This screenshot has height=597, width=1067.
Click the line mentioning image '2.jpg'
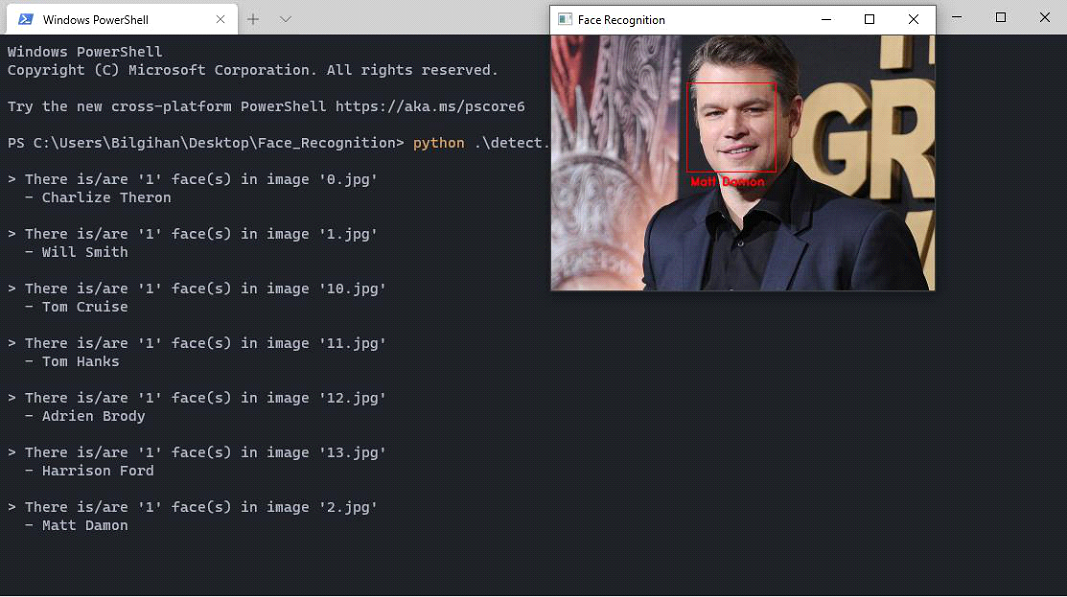click(x=193, y=507)
